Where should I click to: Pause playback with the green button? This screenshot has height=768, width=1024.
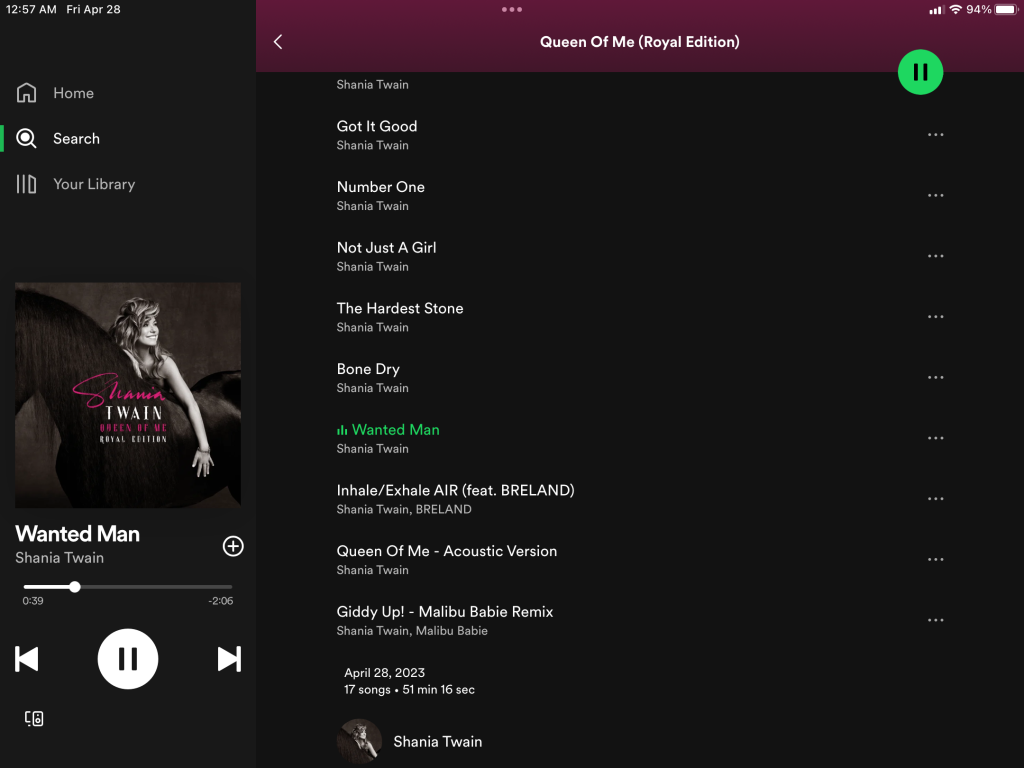[920, 72]
